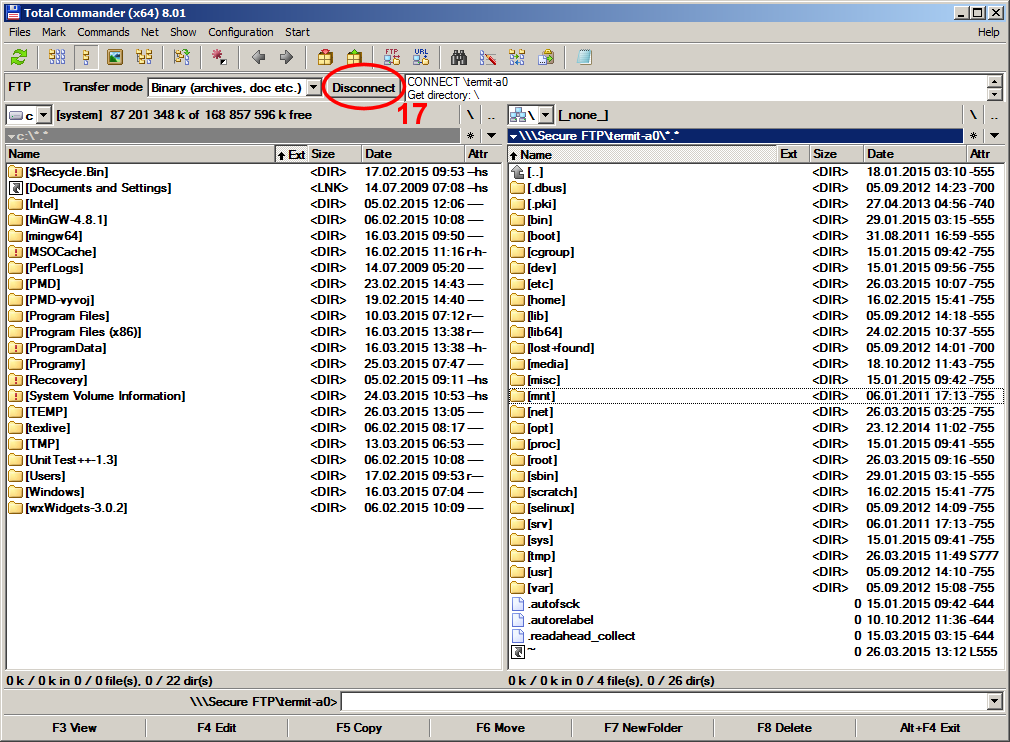Toggle Full details view in toolbar

click(x=86, y=57)
